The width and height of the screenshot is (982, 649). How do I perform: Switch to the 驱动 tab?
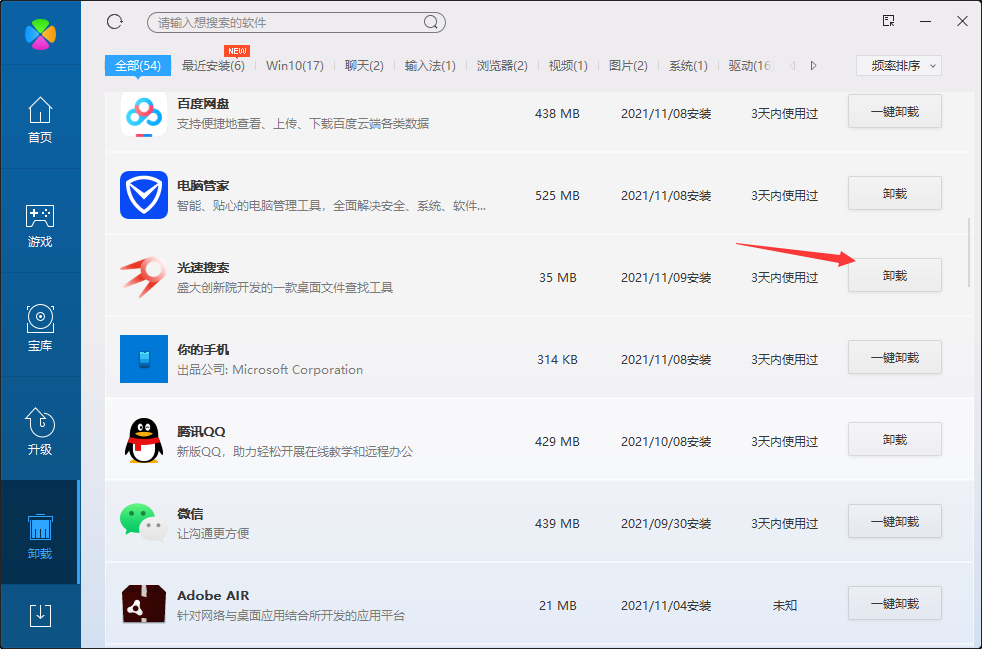(x=751, y=66)
